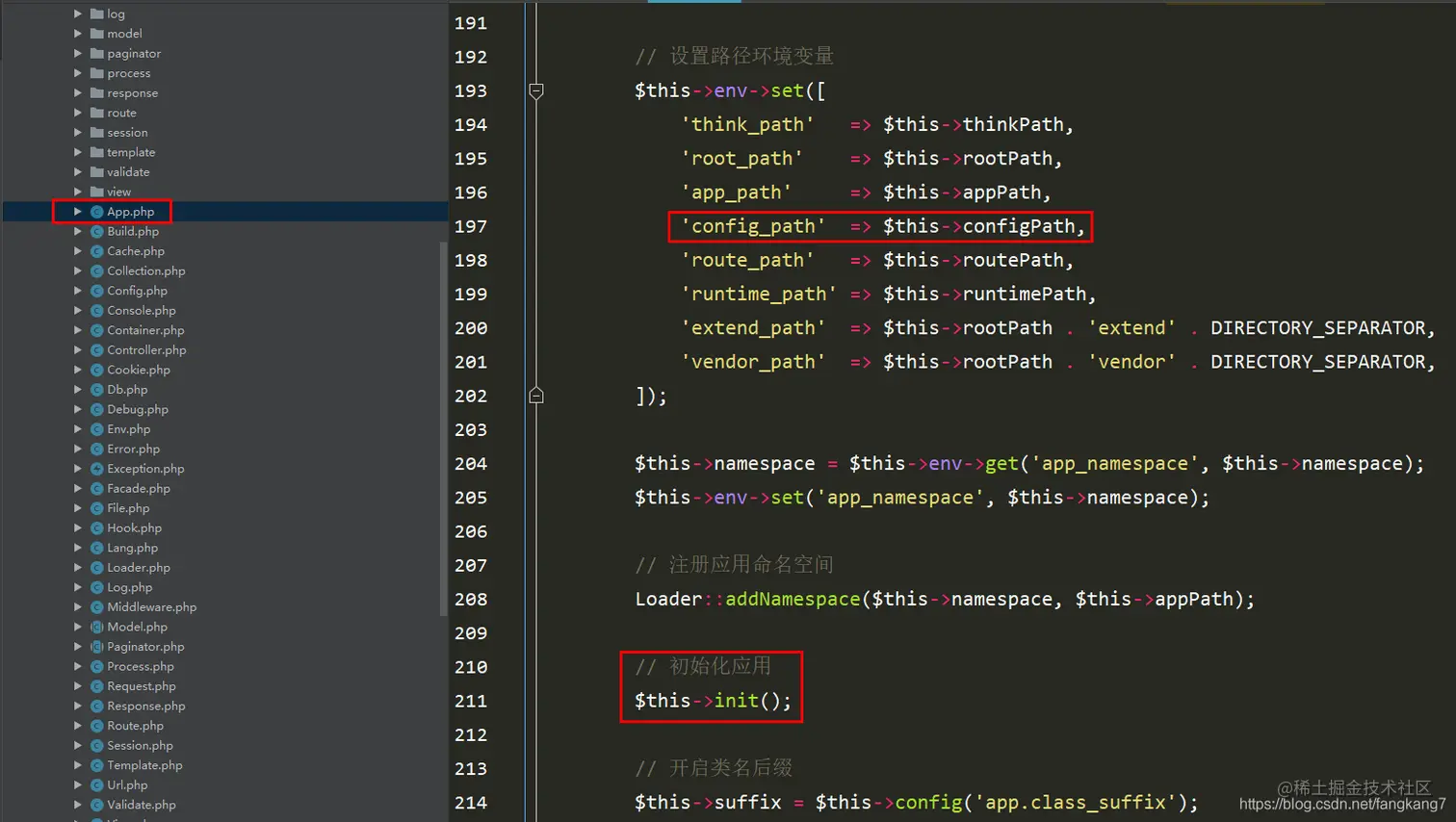The height and width of the screenshot is (822, 1456).
Task: Click the route folder icon
Action: (96, 113)
